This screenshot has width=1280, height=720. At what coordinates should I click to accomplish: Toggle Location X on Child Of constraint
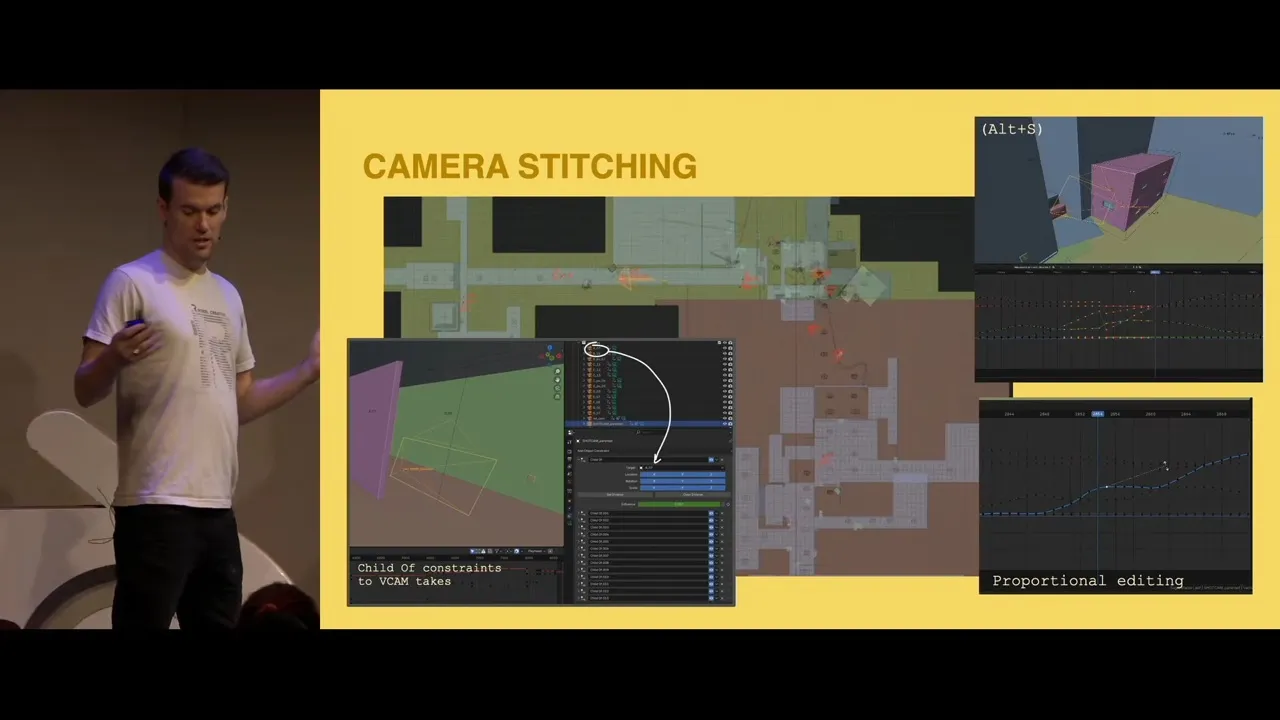click(654, 475)
